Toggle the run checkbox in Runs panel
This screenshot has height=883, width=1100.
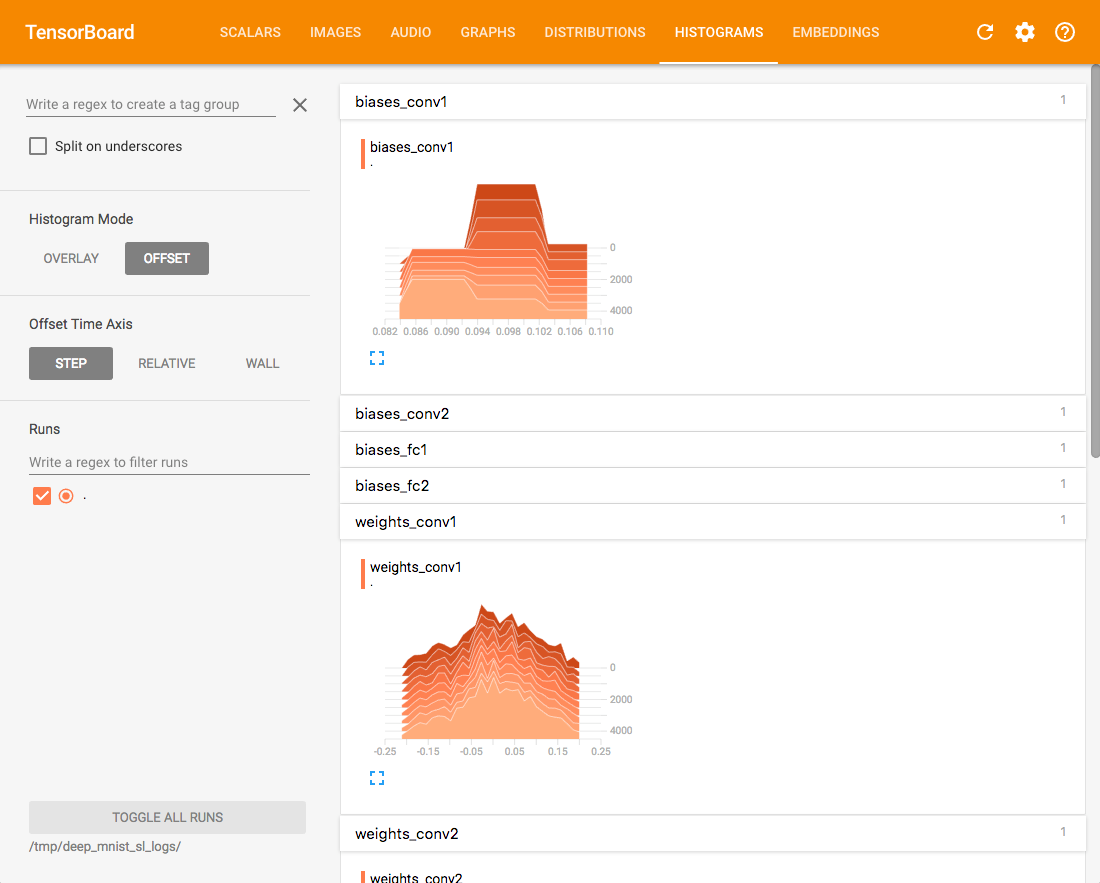pyautogui.click(x=41, y=495)
